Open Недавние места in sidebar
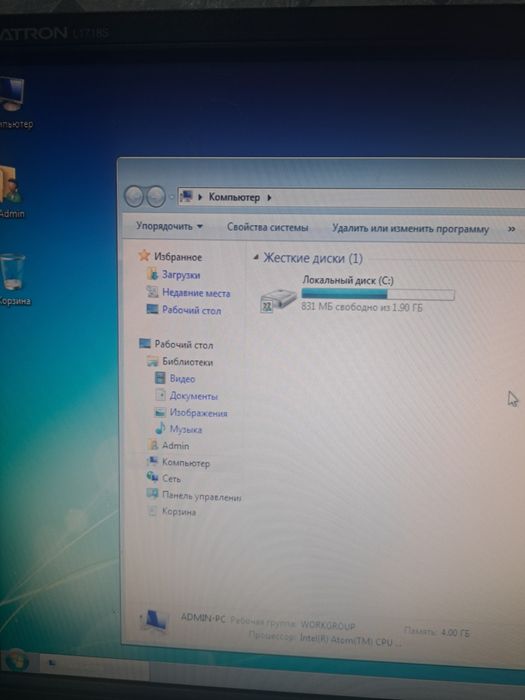 tap(196, 293)
